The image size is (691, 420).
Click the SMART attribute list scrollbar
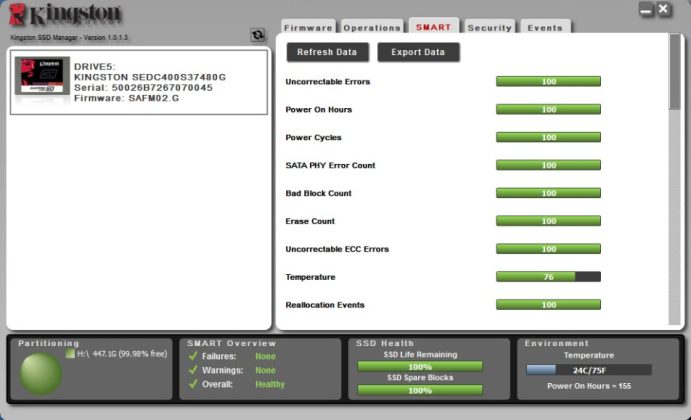coord(674,179)
